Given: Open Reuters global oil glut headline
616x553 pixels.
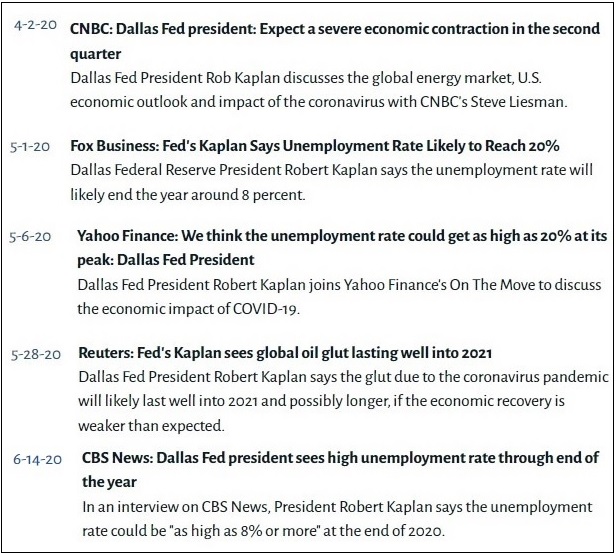Looking at the screenshot, I should (x=285, y=353).
